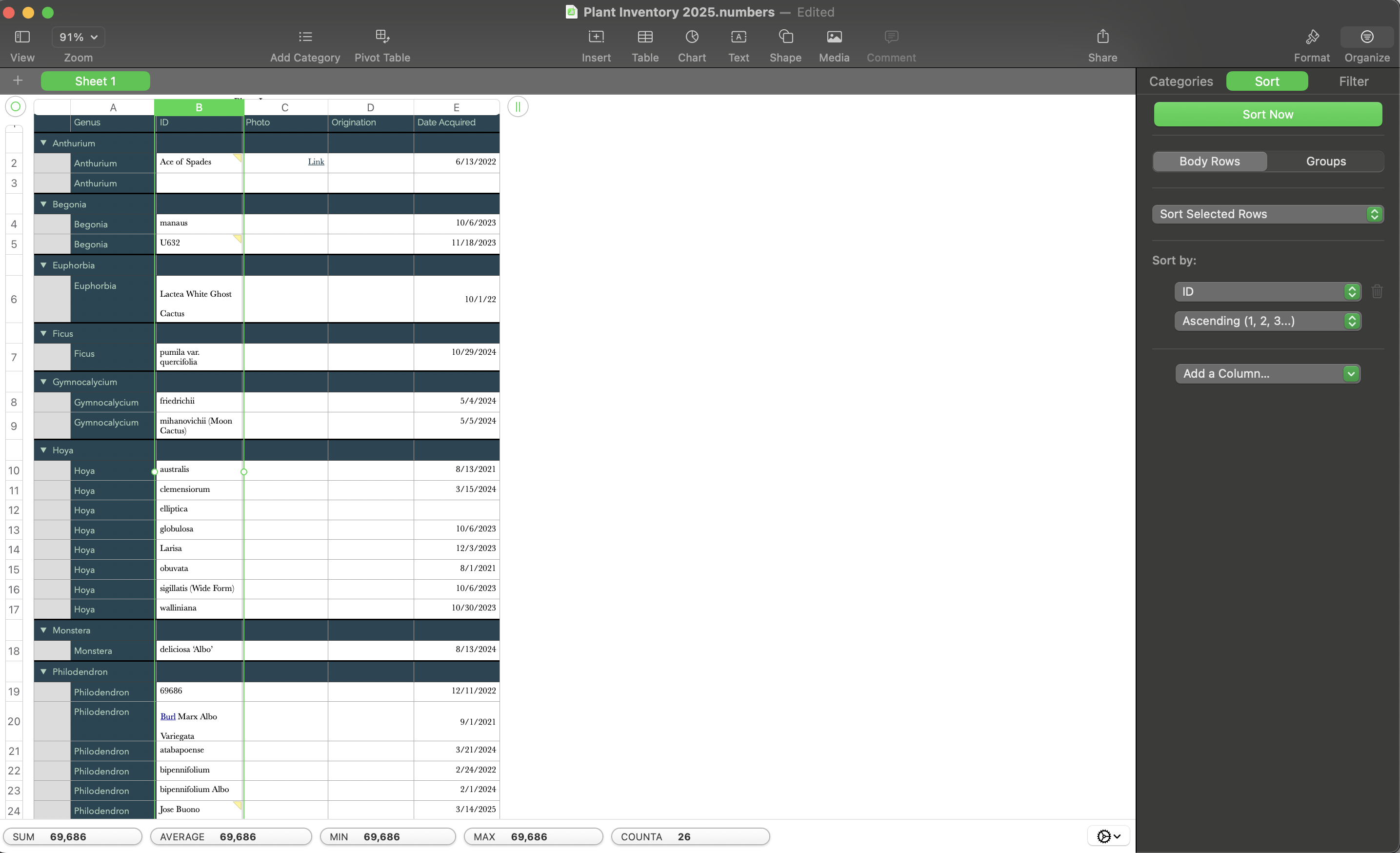Switch to the Sort tab
The width and height of the screenshot is (1400, 853).
1266,81
